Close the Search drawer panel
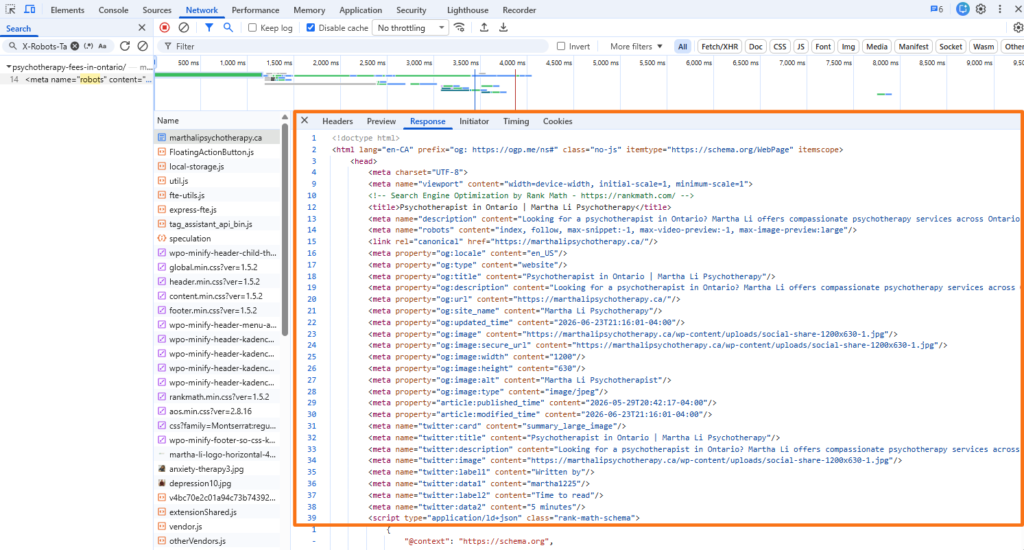Viewport: 1024px width, 550px height. [x=142, y=27]
